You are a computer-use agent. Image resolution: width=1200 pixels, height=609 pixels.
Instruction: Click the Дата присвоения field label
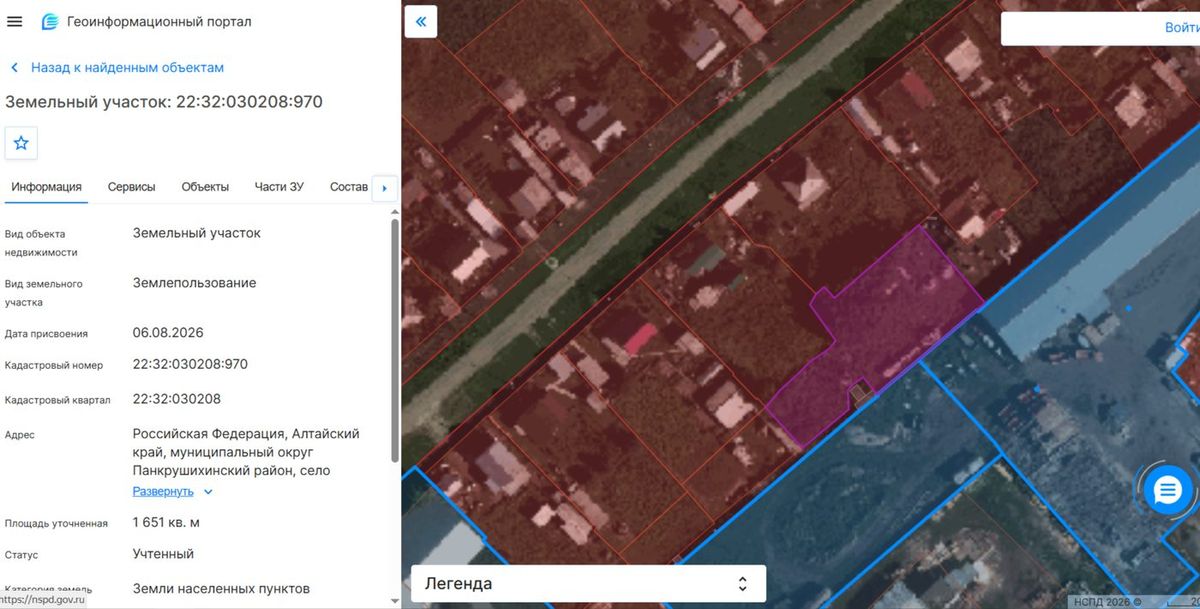46,334
